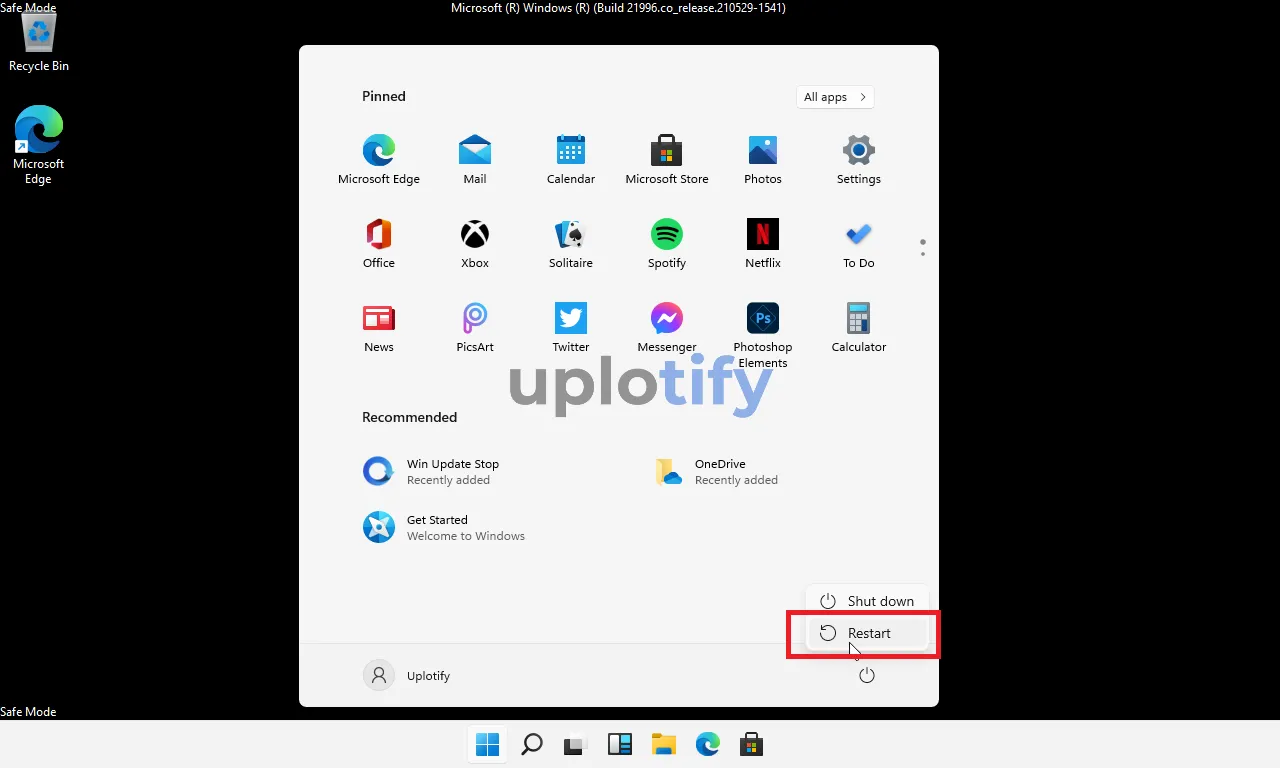Open File Explorer on the taskbar
The height and width of the screenshot is (768, 1280).
click(x=664, y=744)
